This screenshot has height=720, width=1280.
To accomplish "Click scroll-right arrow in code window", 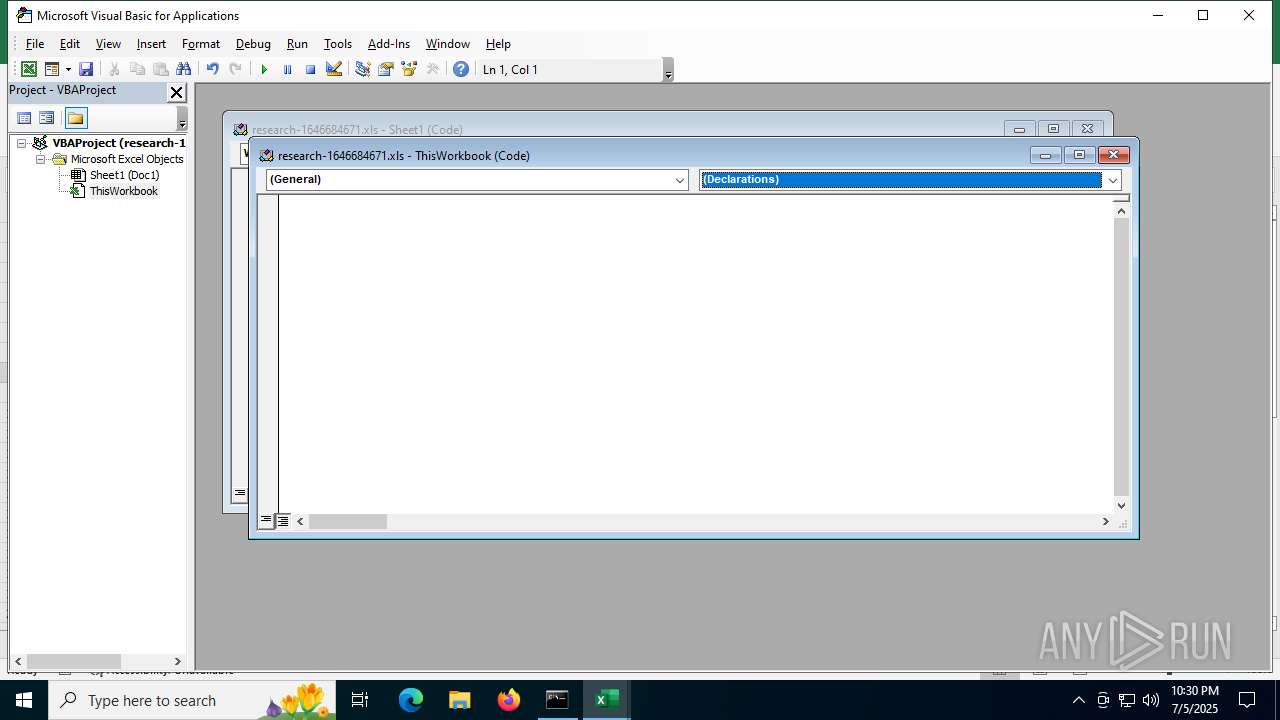I will (1105, 521).
